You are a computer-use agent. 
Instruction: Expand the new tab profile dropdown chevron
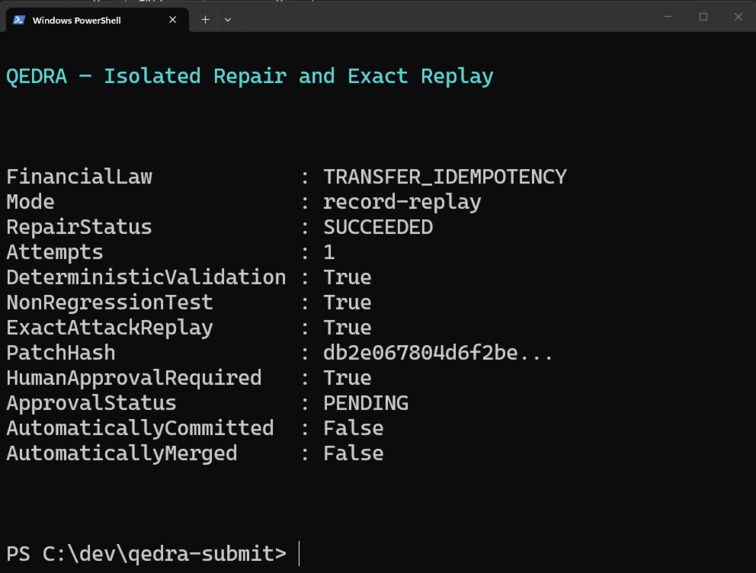pos(228,20)
